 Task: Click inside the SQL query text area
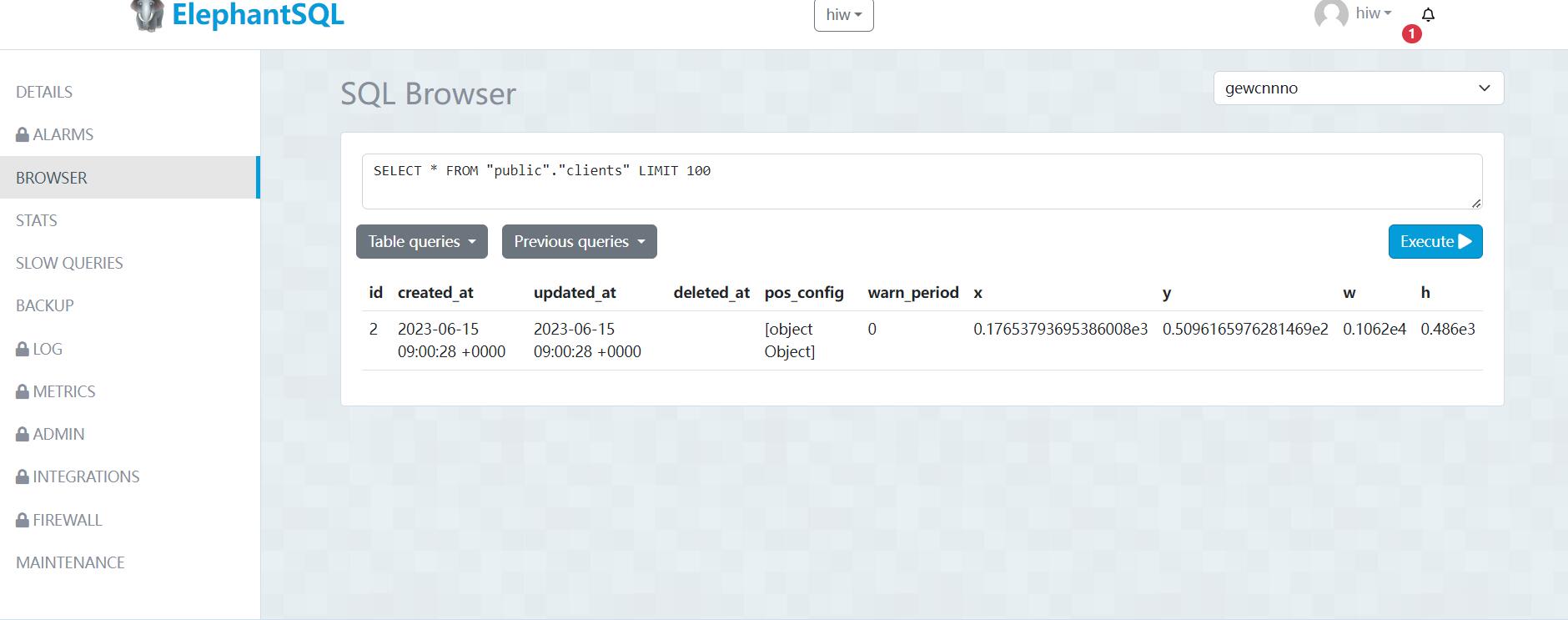pyautogui.click(x=922, y=181)
